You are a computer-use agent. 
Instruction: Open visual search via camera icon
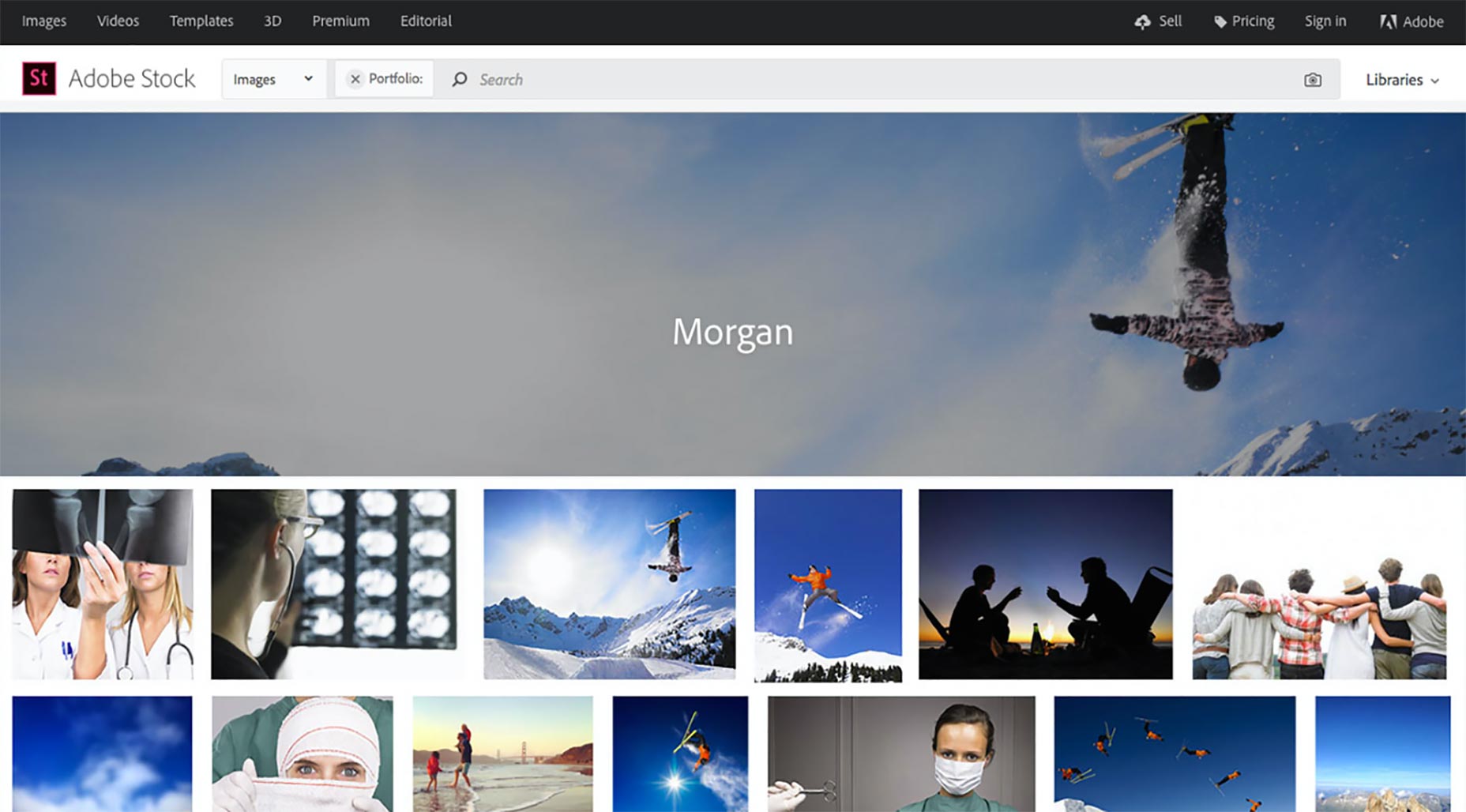click(1312, 80)
